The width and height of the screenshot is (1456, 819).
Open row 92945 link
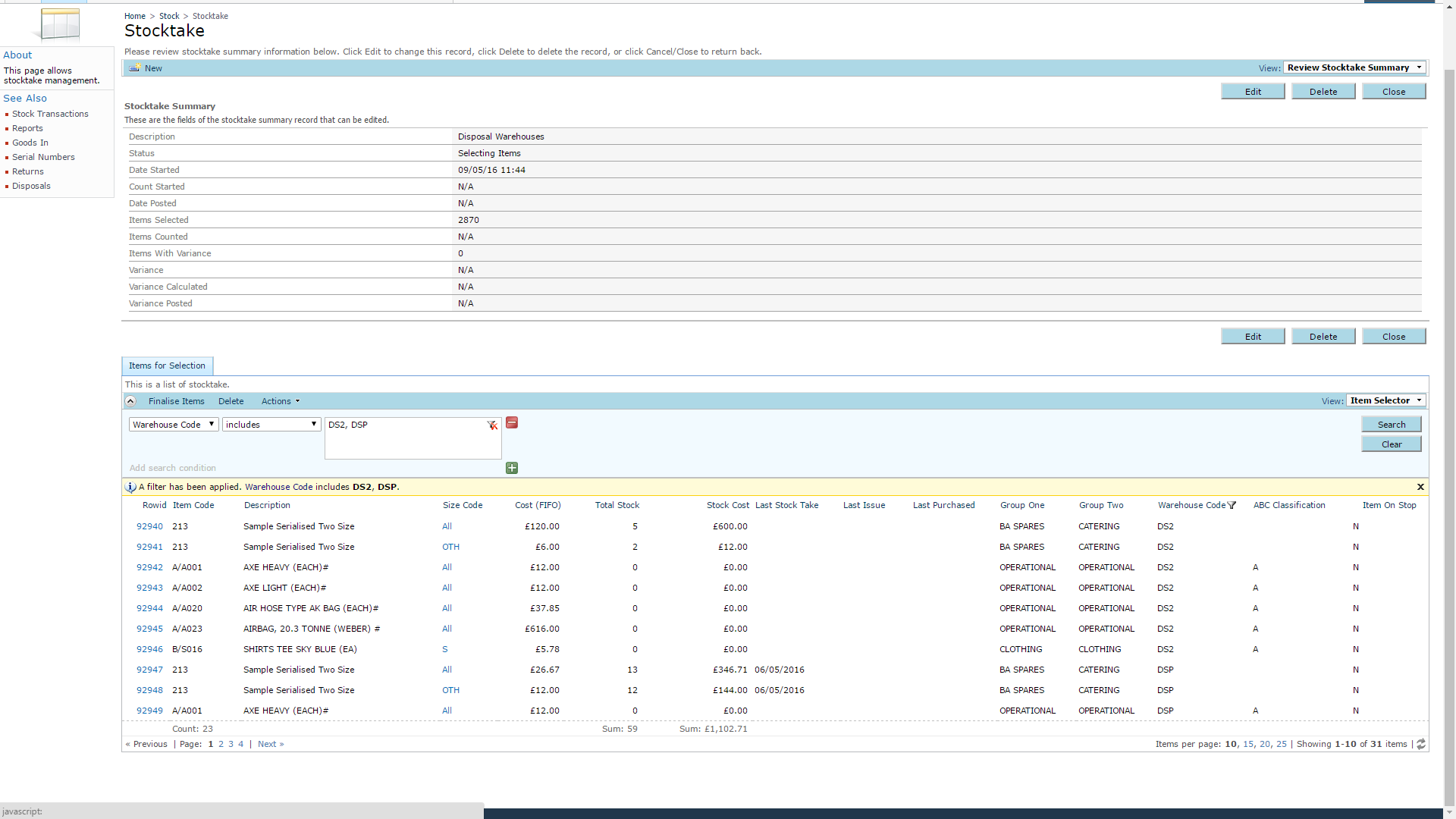pos(149,629)
